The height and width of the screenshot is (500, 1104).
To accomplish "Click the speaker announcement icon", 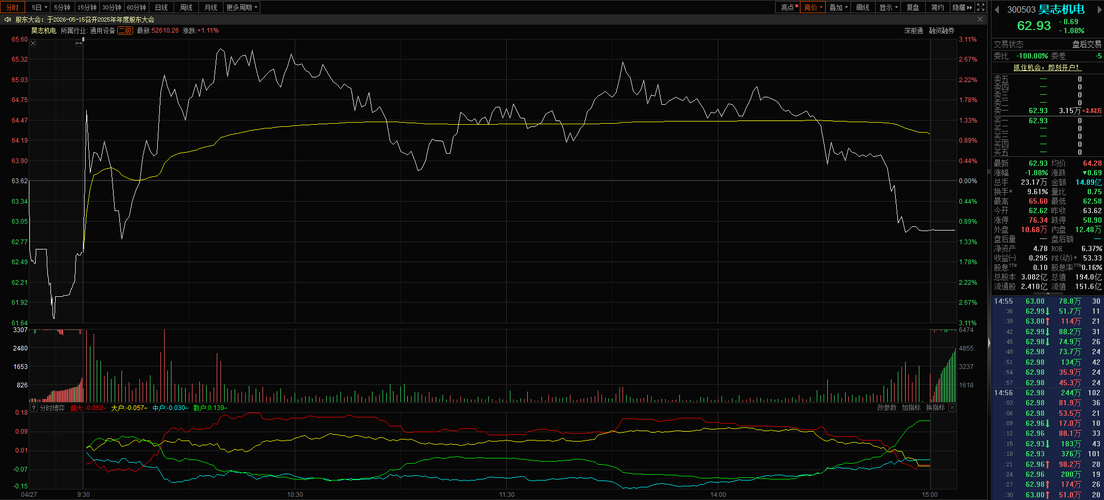I will pyautogui.click(x=7, y=20).
